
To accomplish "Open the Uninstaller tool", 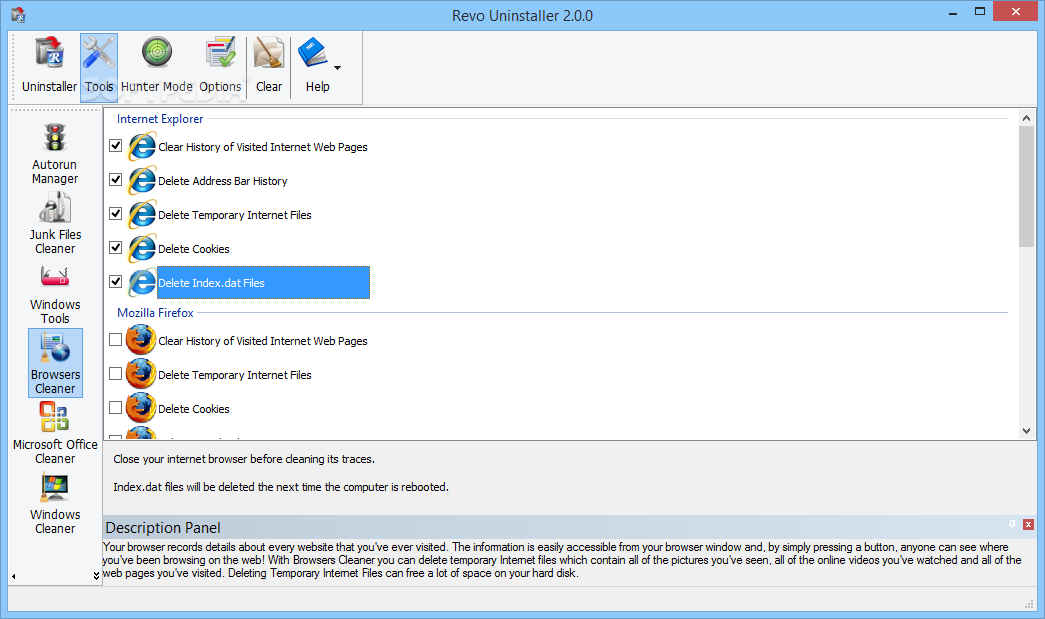I will click(49, 67).
